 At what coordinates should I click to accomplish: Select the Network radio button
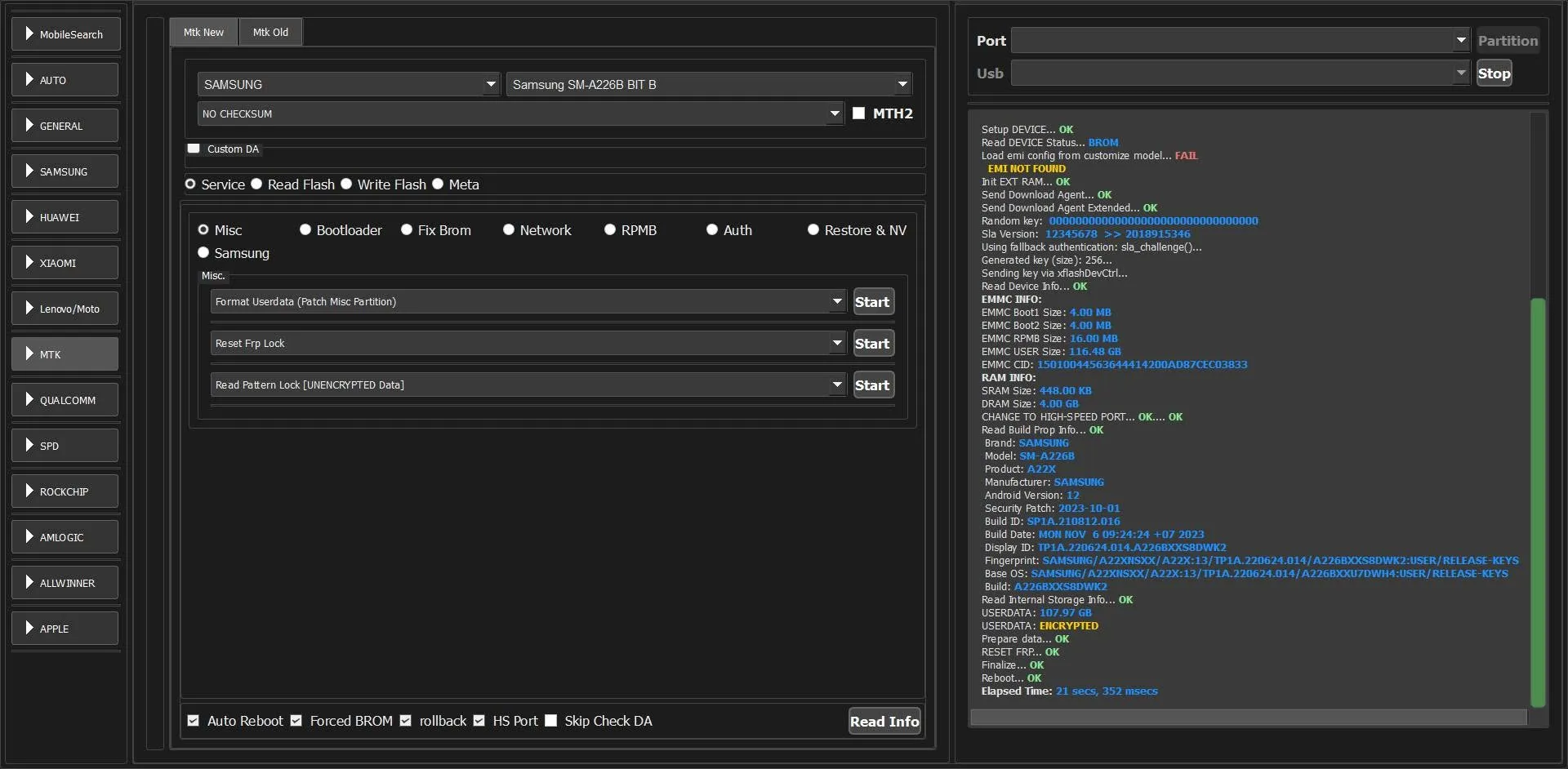[x=509, y=230]
